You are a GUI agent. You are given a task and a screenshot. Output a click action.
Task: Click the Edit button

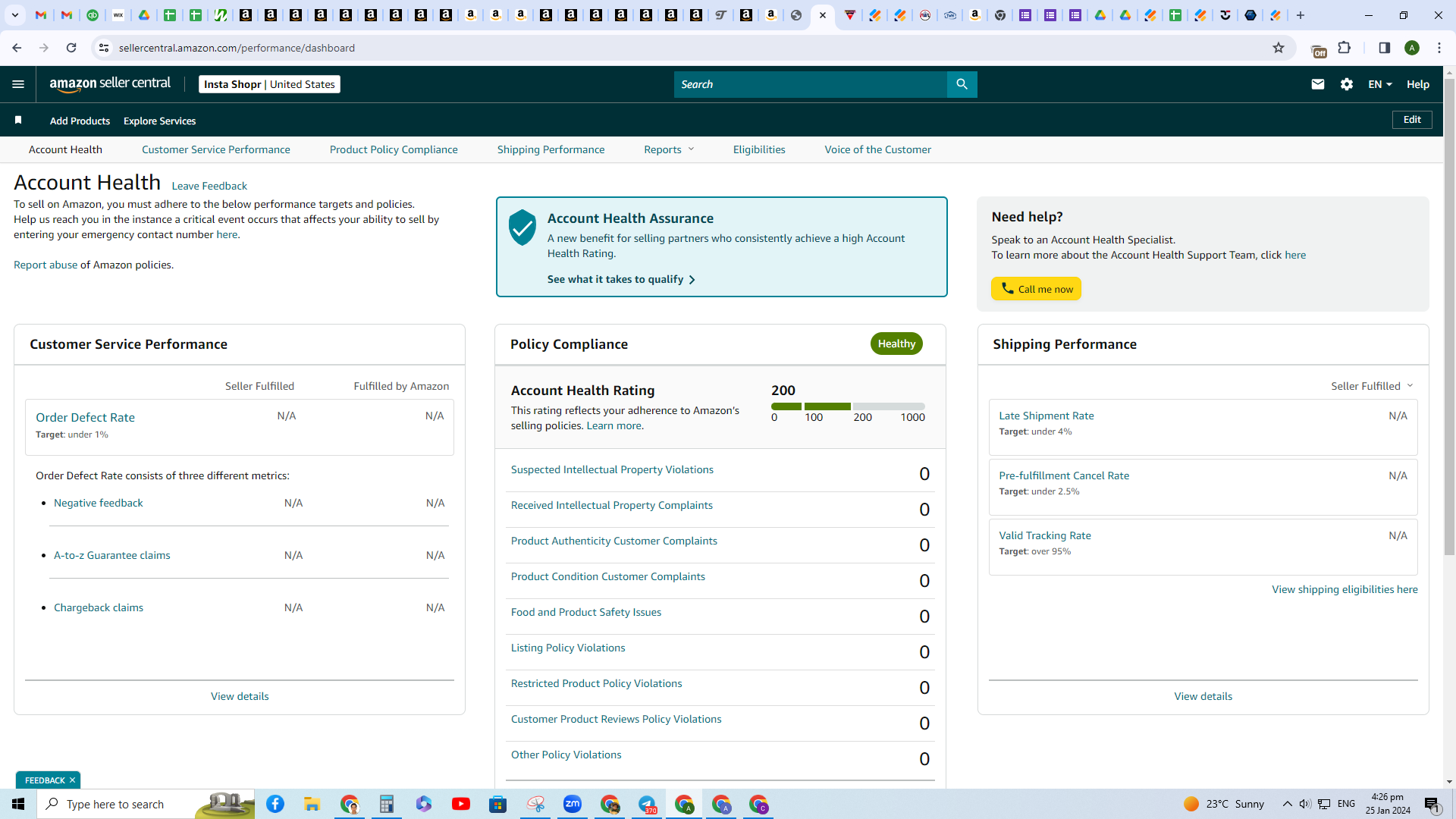point(1412,120)
